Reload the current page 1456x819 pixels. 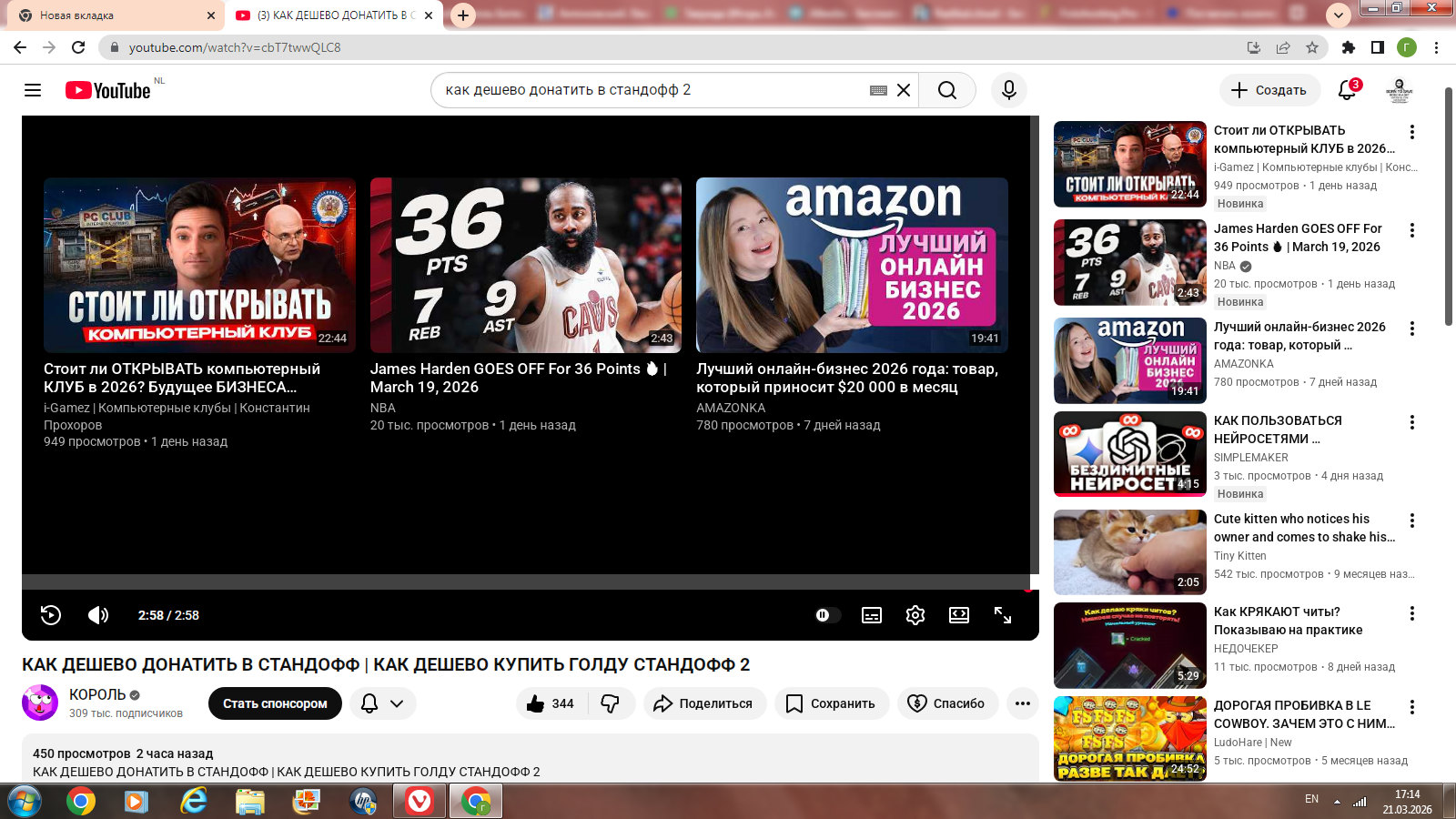(x=78, y=47)
